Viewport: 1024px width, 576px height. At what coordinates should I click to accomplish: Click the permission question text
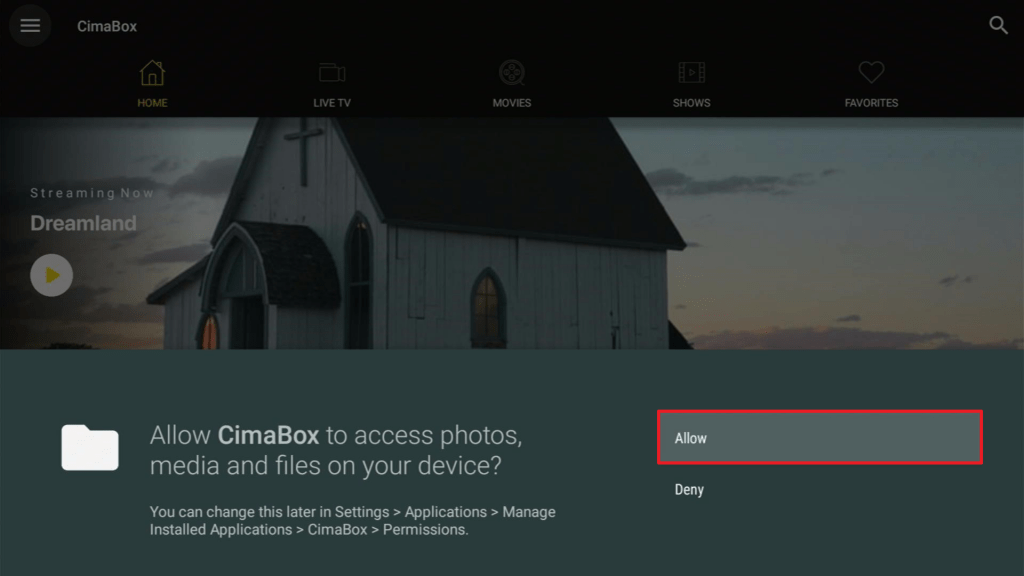pyautogui.click(x=336, y=451)
